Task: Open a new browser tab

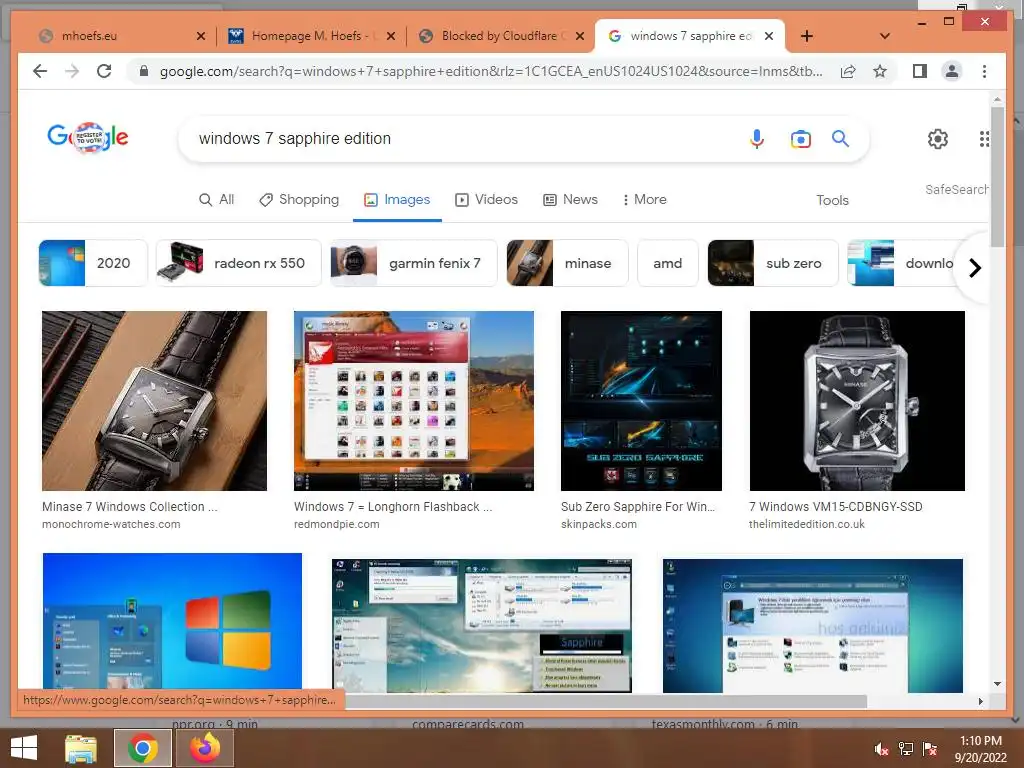Action: tap(807, 36)
